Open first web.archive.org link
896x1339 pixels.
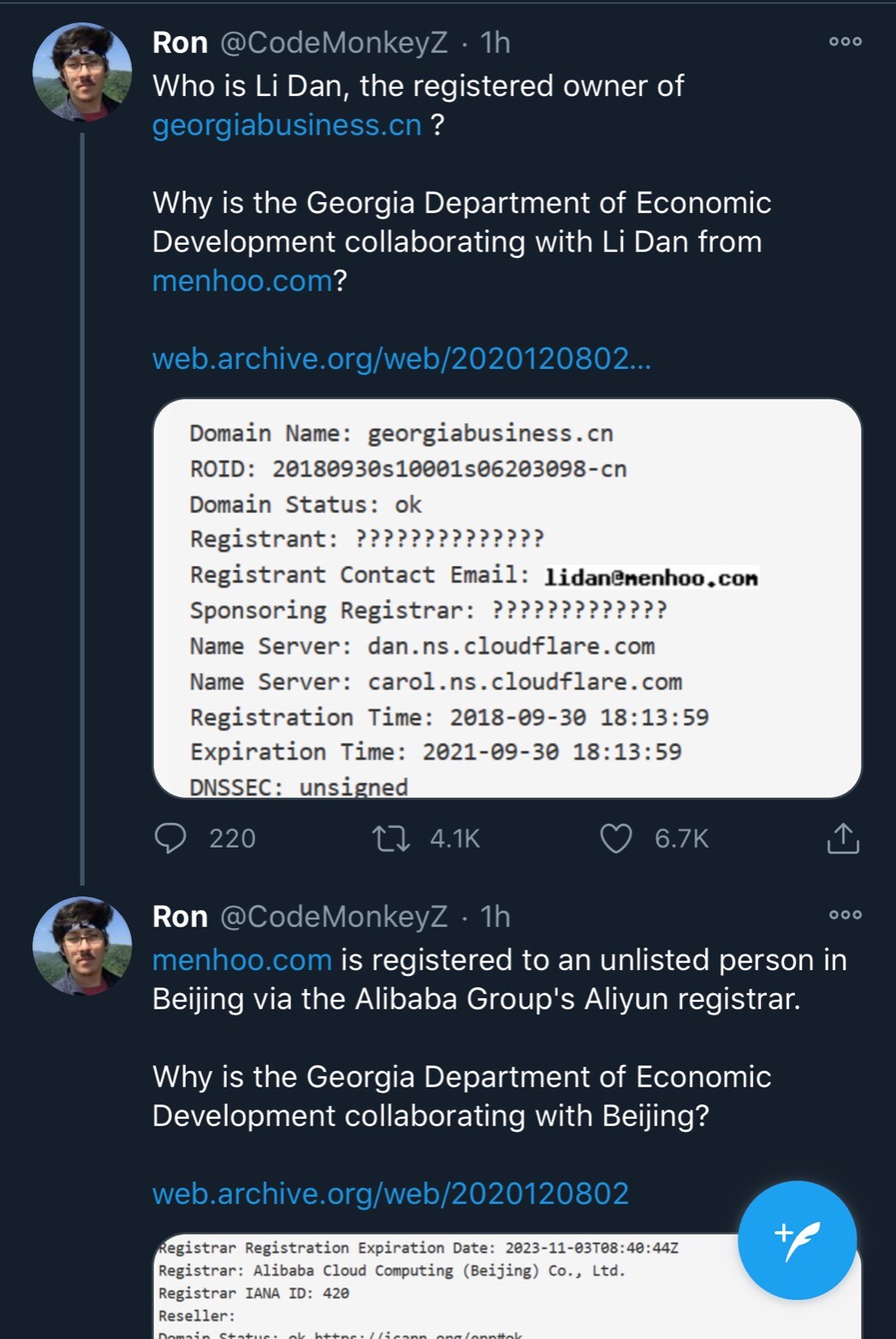[401, 359]
